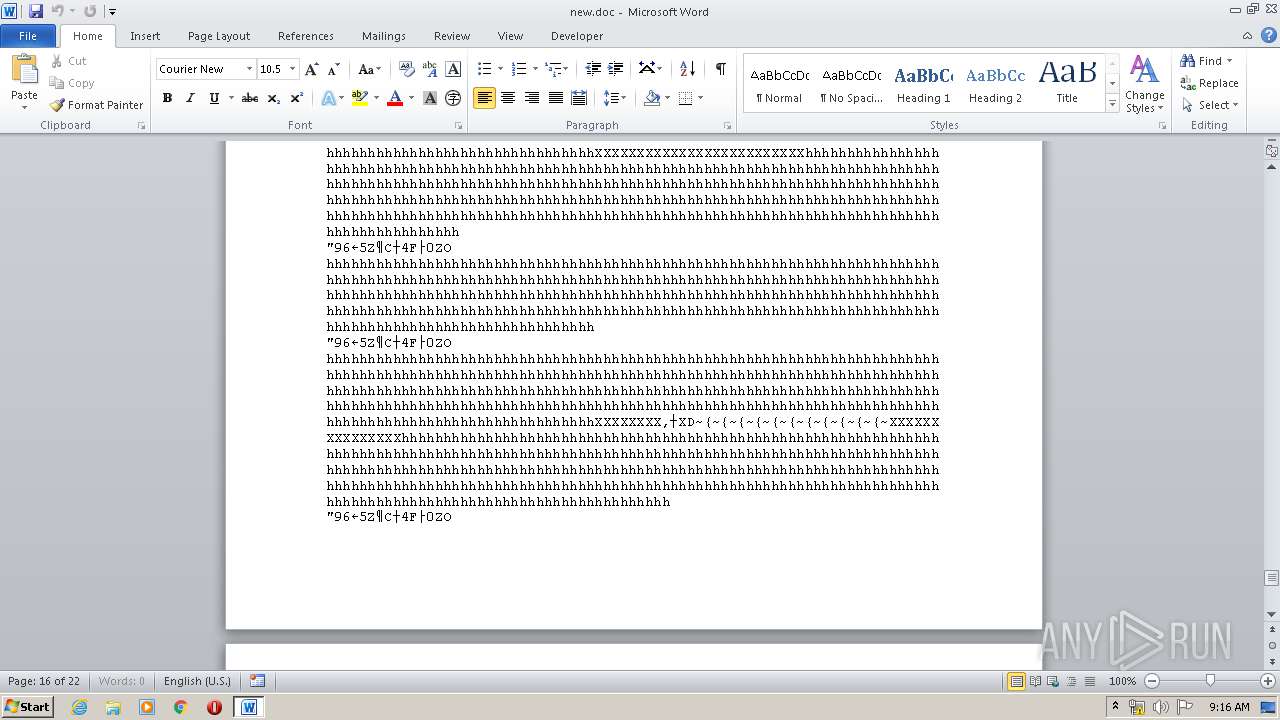Image resolution: width=1280 pixels, height=720 pixels.
Task: Click the Shrink Font icon
Action: click(334, 69)
